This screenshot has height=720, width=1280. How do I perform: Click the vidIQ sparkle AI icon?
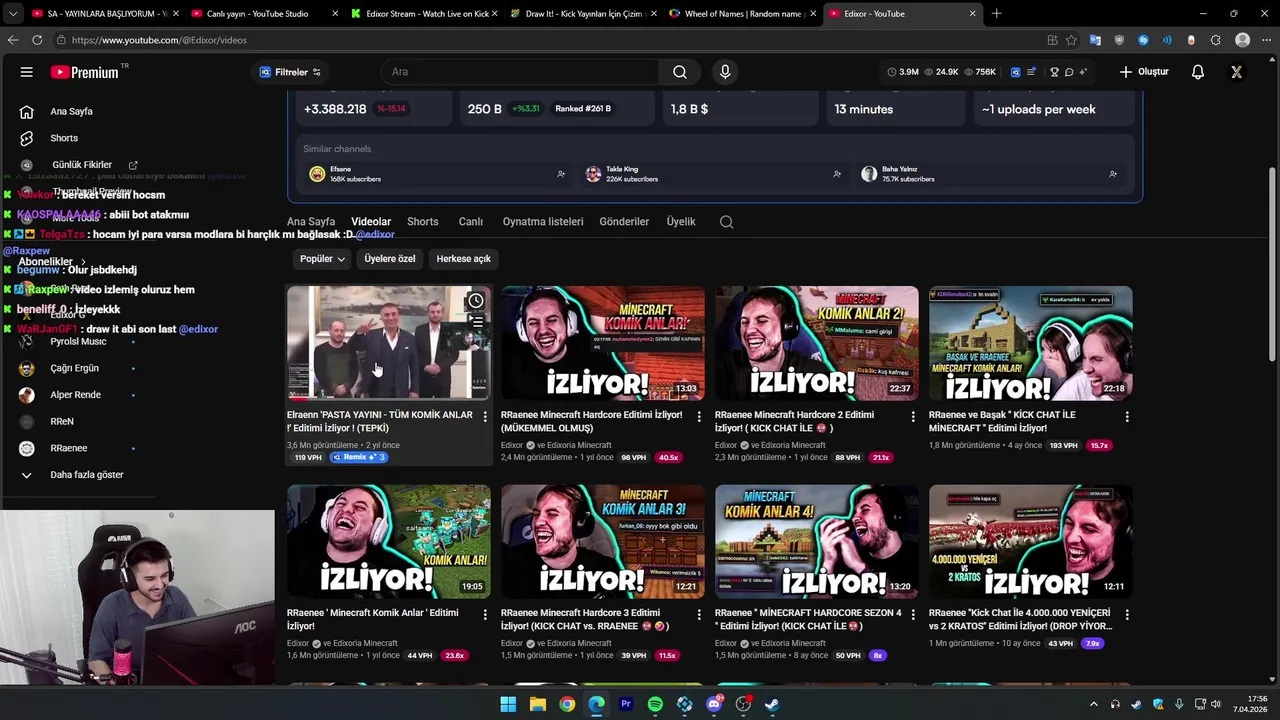pyautogui.click(x=1083, y=72)
